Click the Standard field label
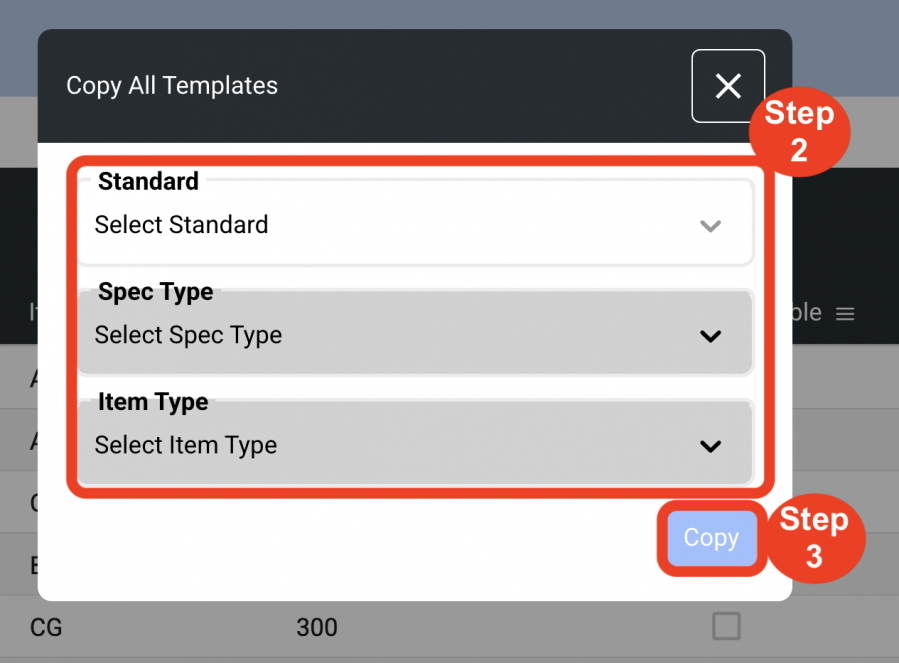This screenshot has width=899, height=663. [148, 181]
